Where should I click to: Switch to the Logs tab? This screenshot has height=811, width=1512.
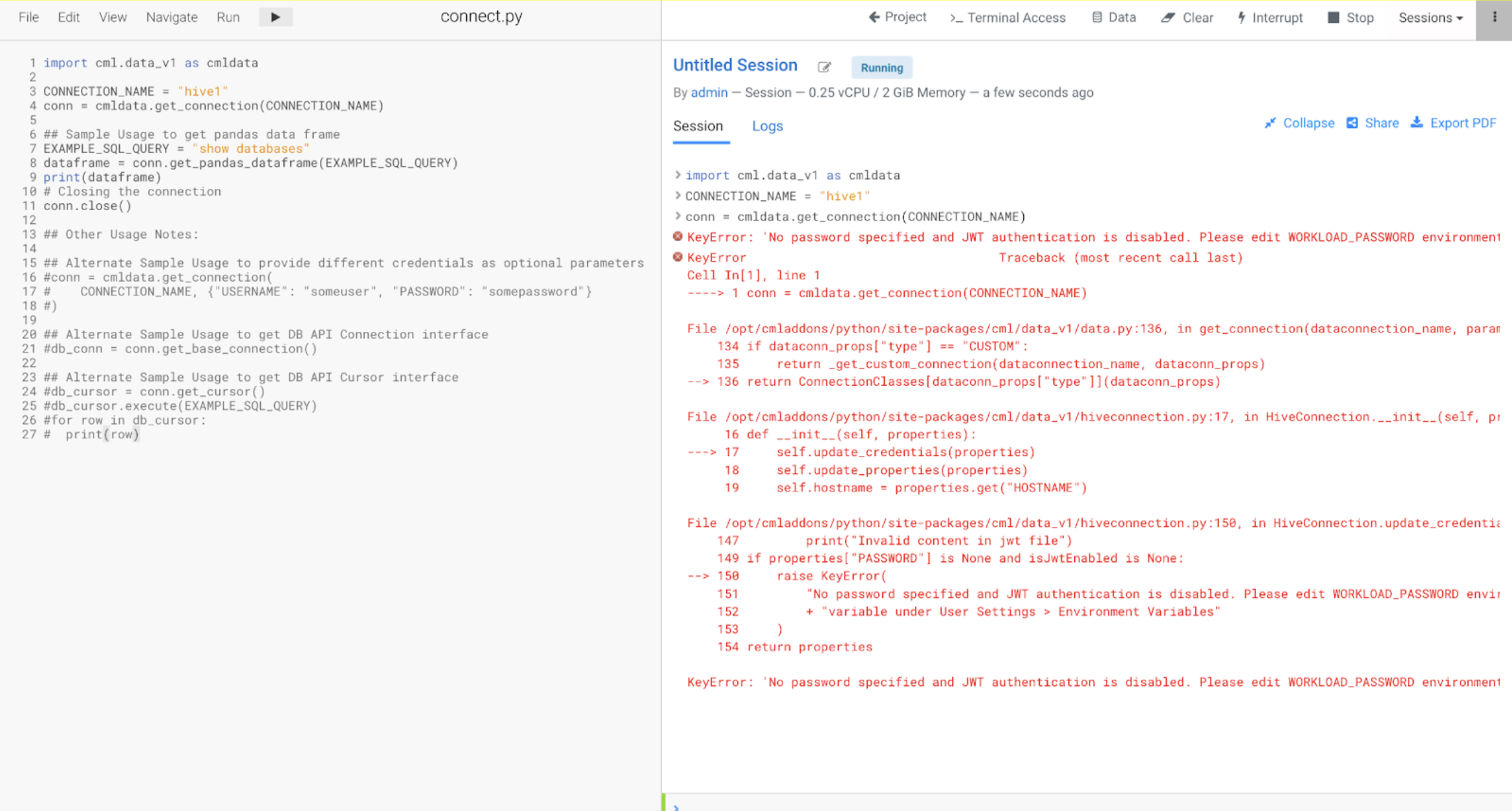pos(767,126)
